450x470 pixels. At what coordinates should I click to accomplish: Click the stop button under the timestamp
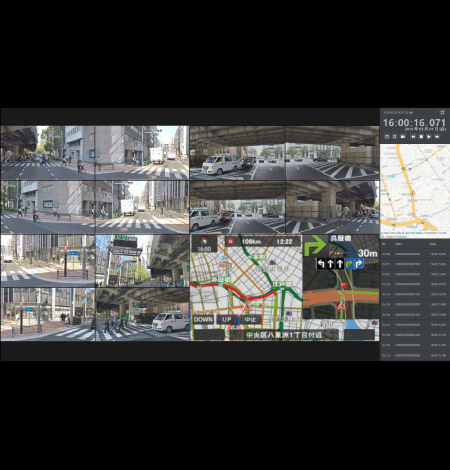click(x=421, y=136)
